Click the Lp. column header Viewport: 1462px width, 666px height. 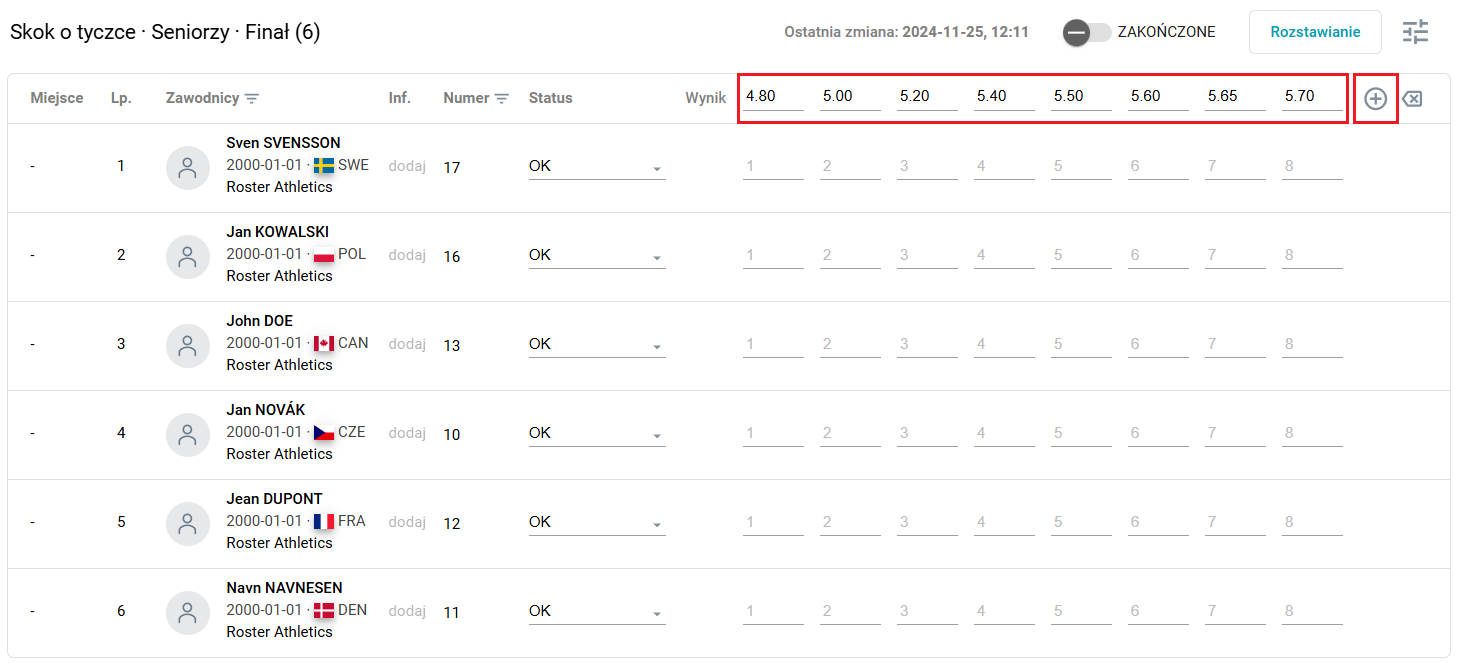(121, 98)
